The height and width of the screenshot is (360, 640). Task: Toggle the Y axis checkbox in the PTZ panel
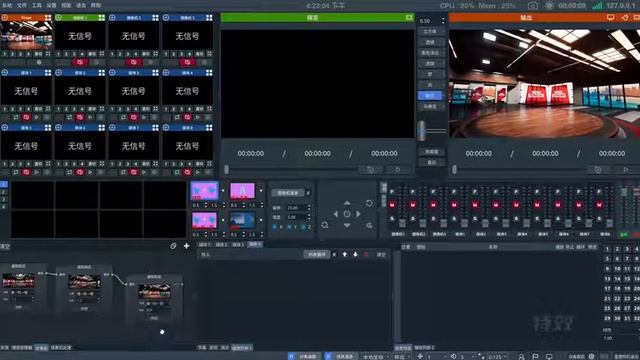289,227
